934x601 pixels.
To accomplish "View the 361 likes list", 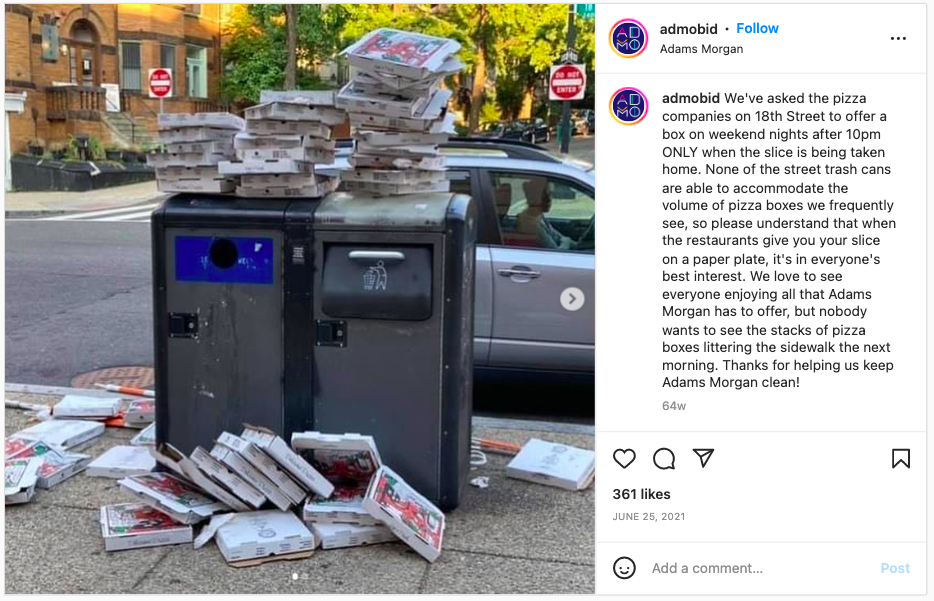I will tap(642, 494).
